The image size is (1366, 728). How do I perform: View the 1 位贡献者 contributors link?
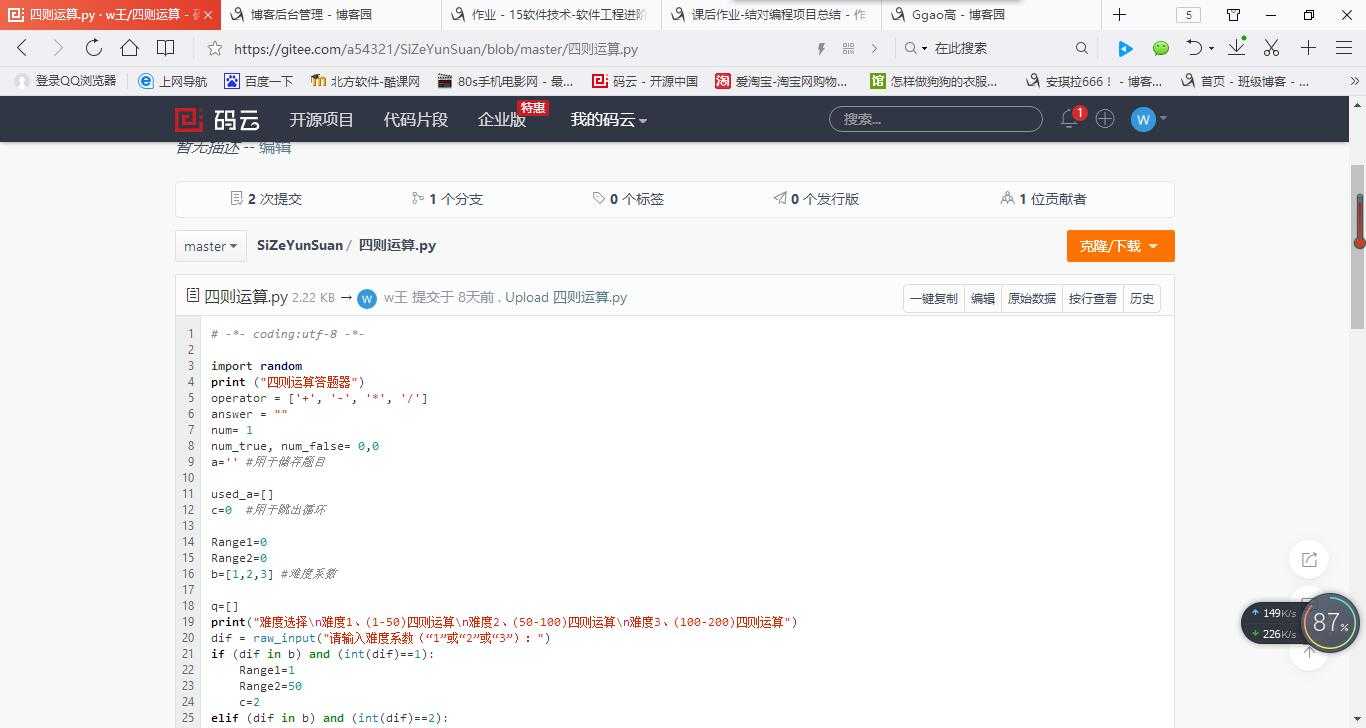1043,199
